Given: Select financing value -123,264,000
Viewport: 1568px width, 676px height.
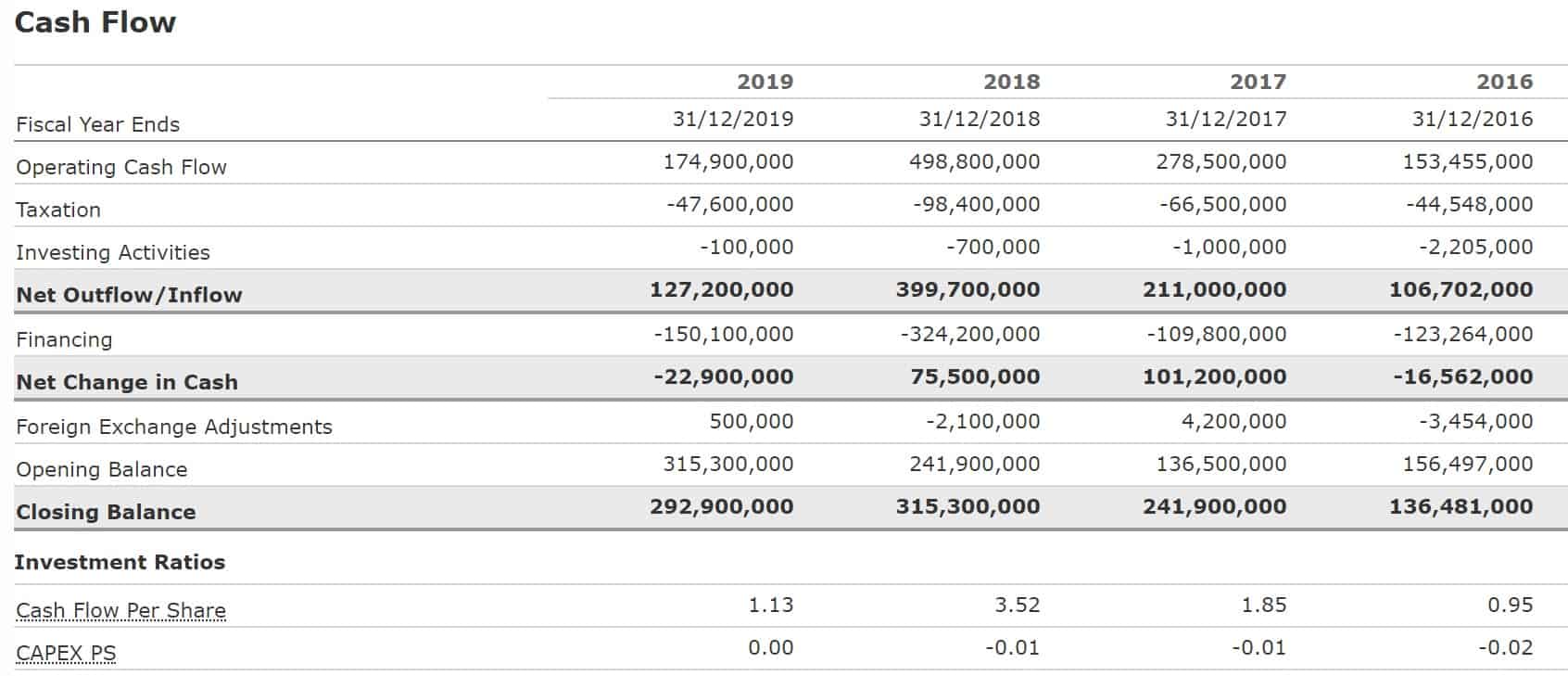Looking at the screenshot, I should (1463, 334).
